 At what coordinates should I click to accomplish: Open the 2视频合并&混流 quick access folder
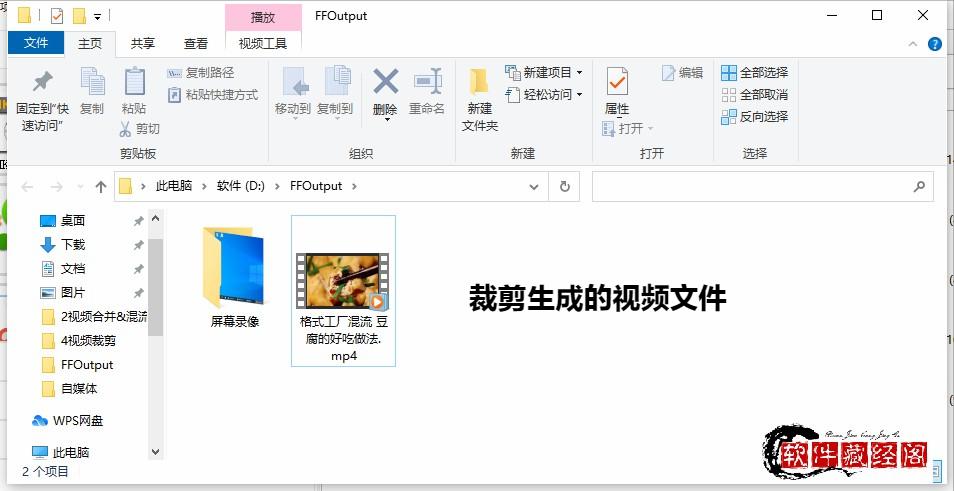pos(94,316)
